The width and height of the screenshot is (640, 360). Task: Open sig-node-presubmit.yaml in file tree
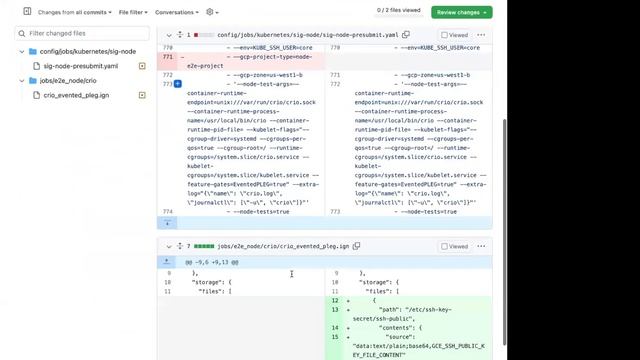coord(81,66)
